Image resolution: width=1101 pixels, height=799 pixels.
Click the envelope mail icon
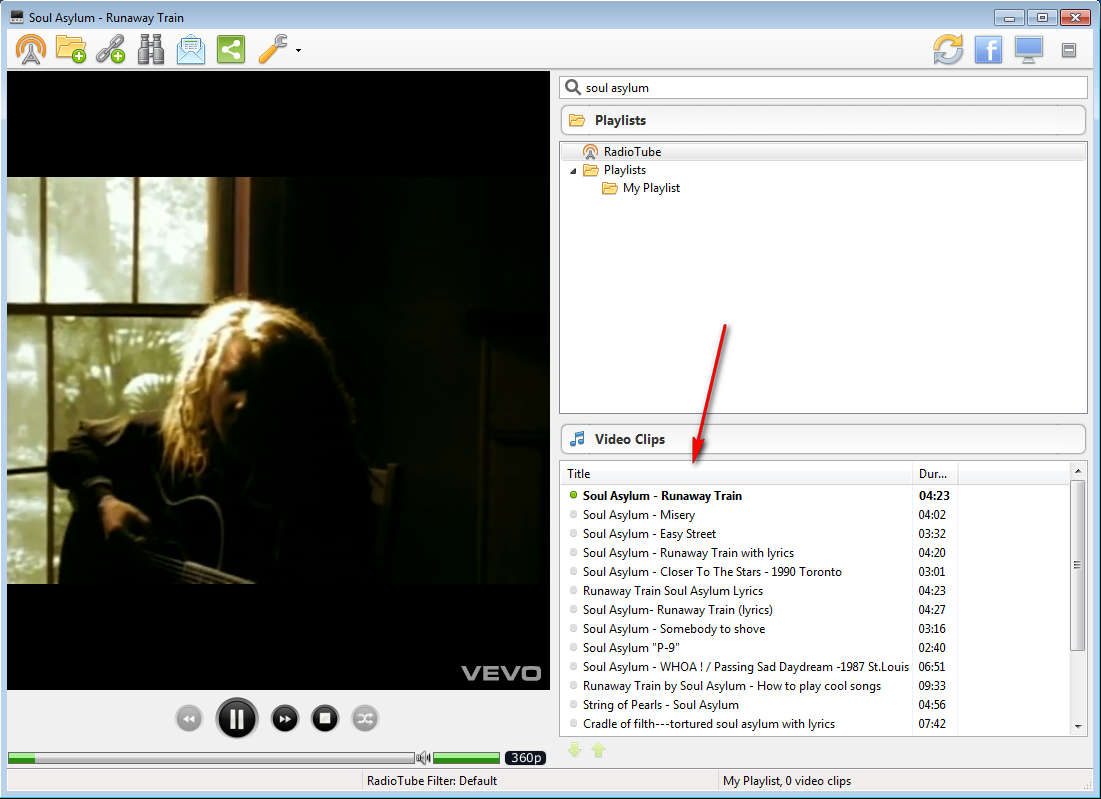point(191,50)
